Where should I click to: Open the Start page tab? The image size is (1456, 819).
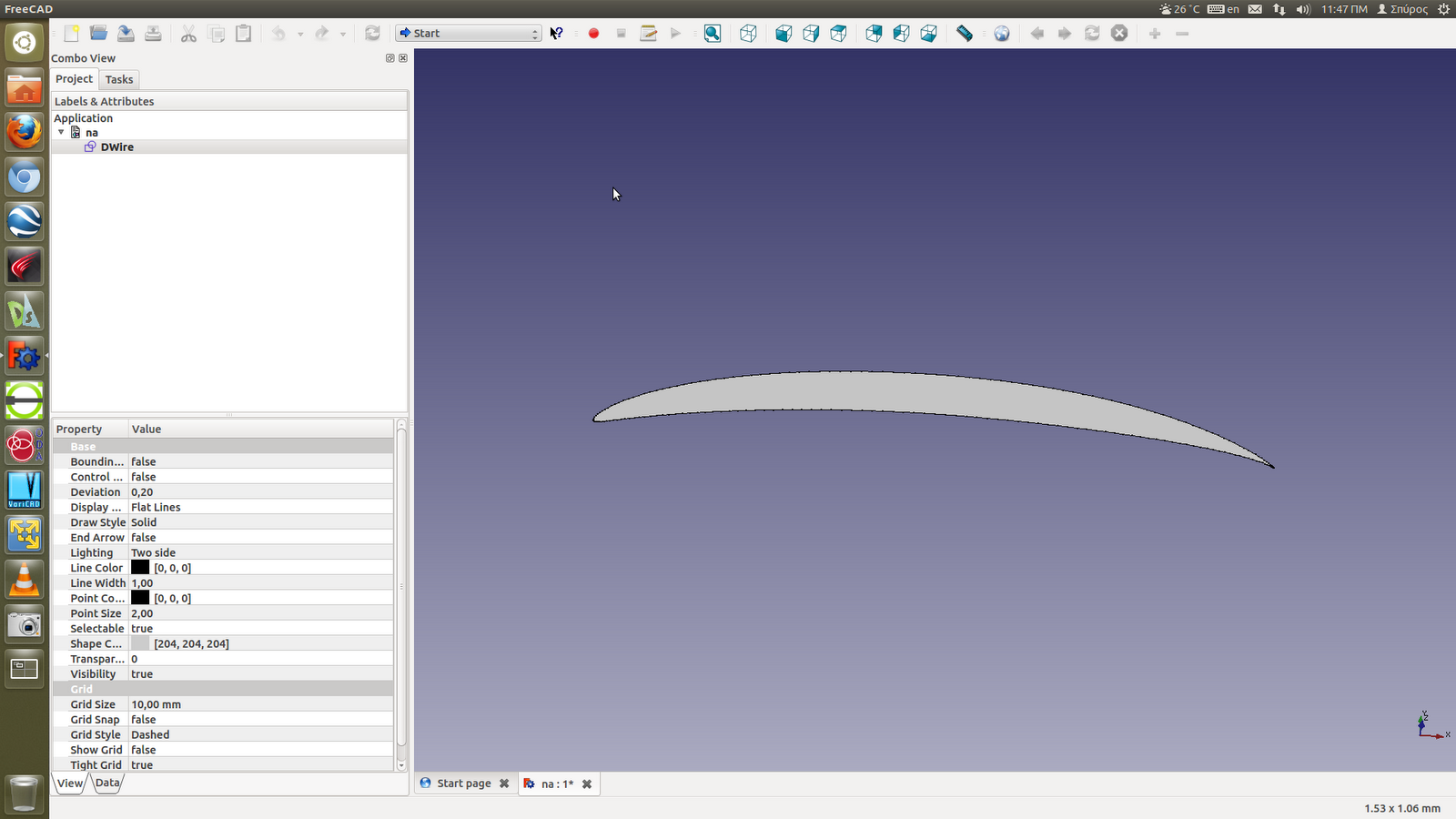(462, 783)
